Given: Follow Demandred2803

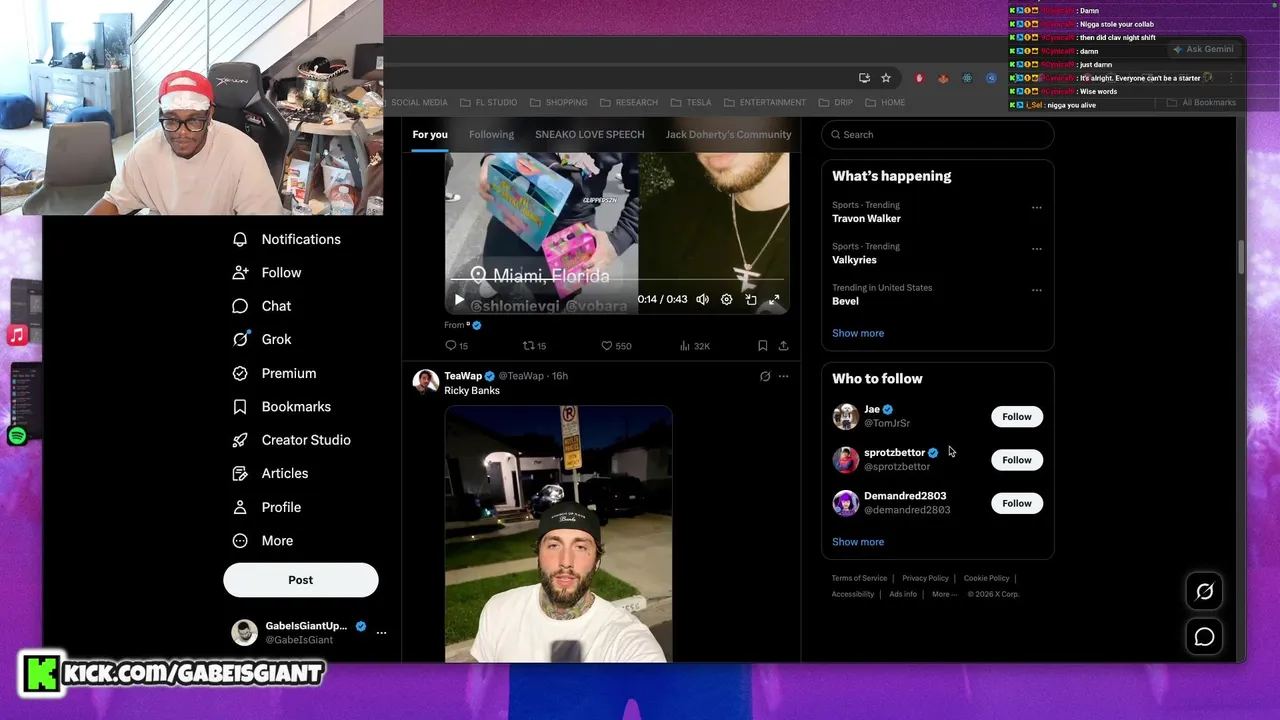Looking at the screenshot, I should [x=1017, y=503].
